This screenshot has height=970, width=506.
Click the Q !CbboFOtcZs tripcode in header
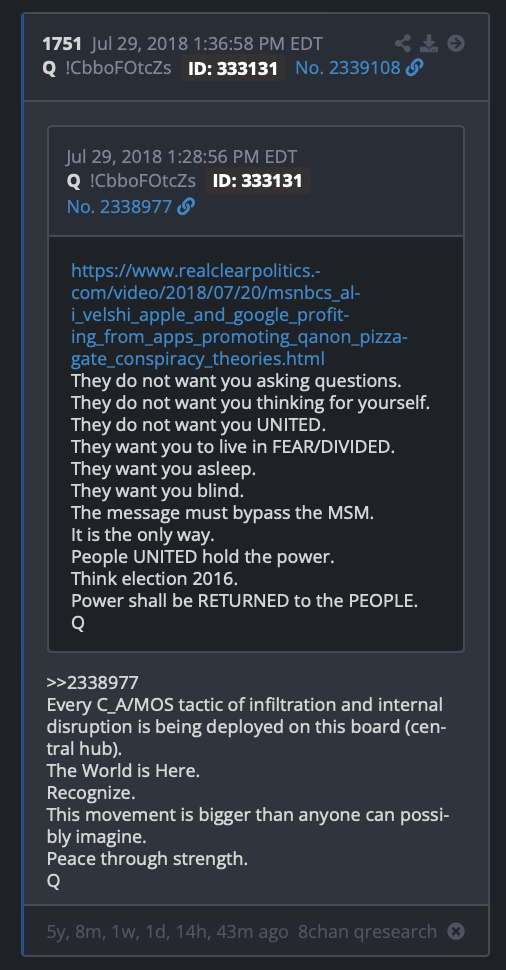click(107, 67)
